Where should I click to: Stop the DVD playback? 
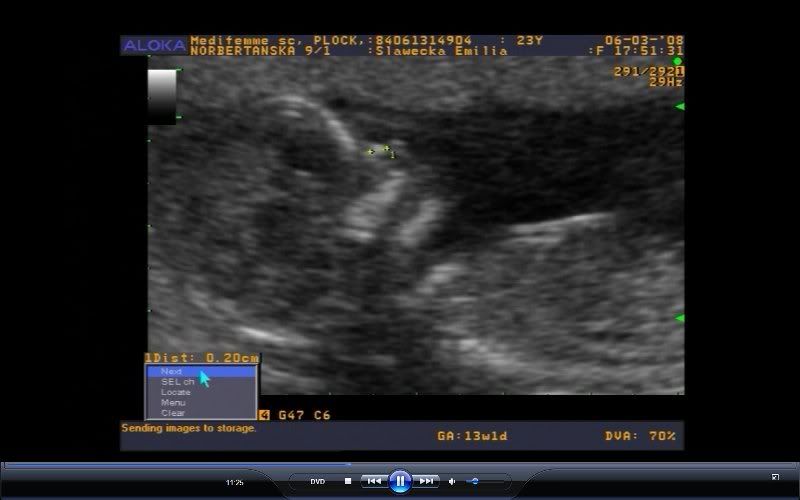click(x=348, y=481)
